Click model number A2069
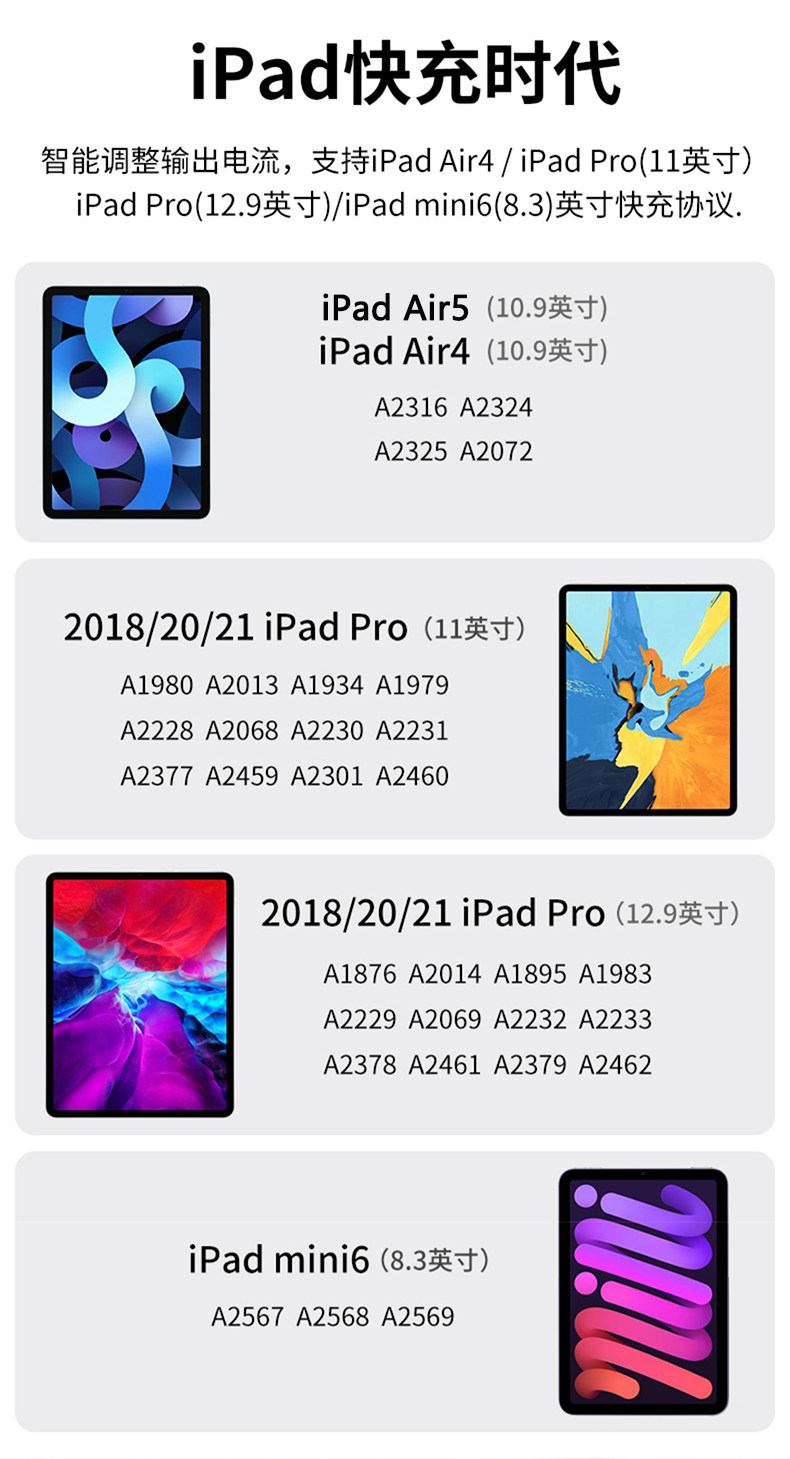The image size is (790, 1459). tap(445, 1019)
